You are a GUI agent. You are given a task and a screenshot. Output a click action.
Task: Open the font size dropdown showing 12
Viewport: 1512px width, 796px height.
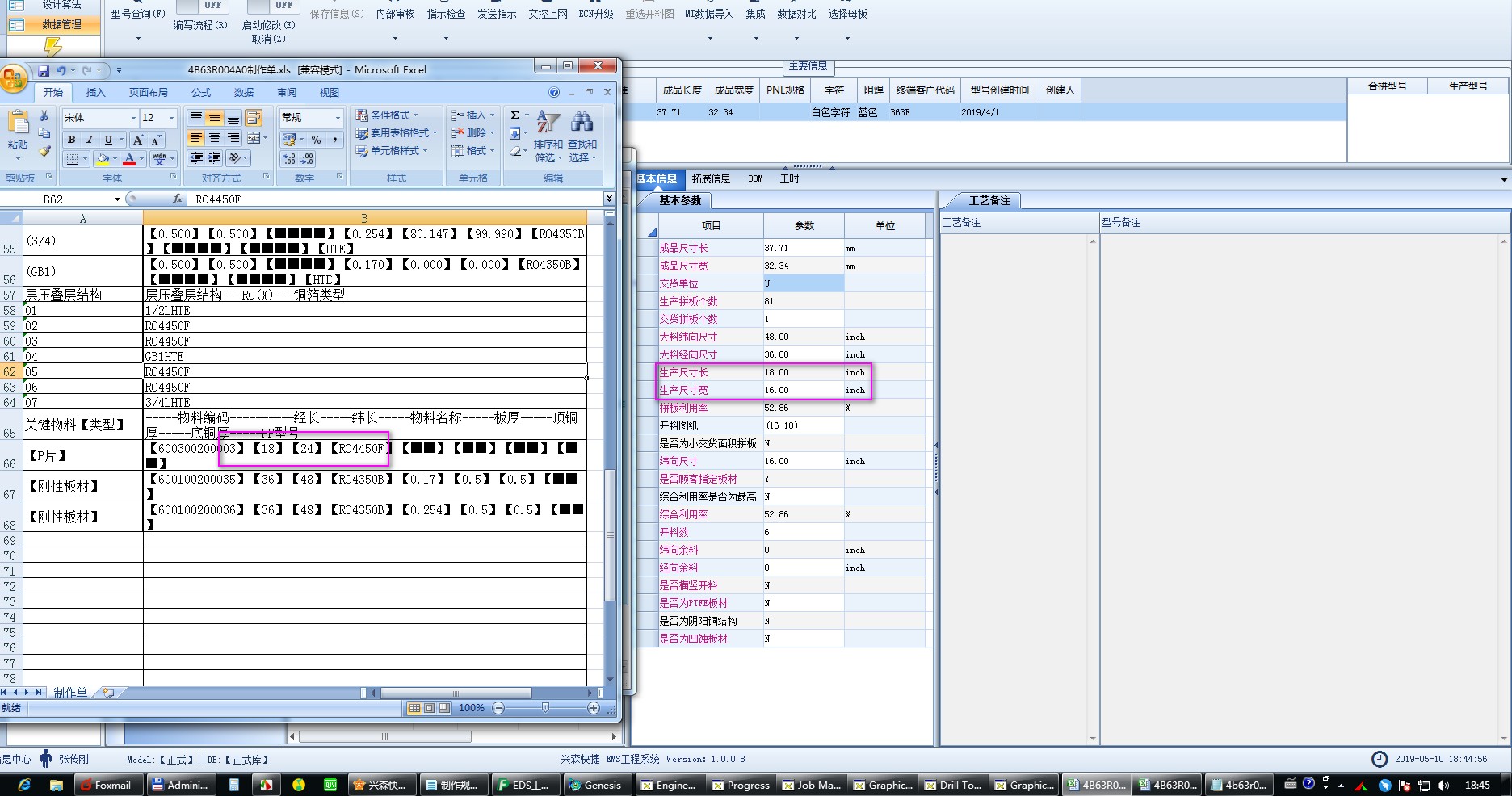tap(171, 118)
